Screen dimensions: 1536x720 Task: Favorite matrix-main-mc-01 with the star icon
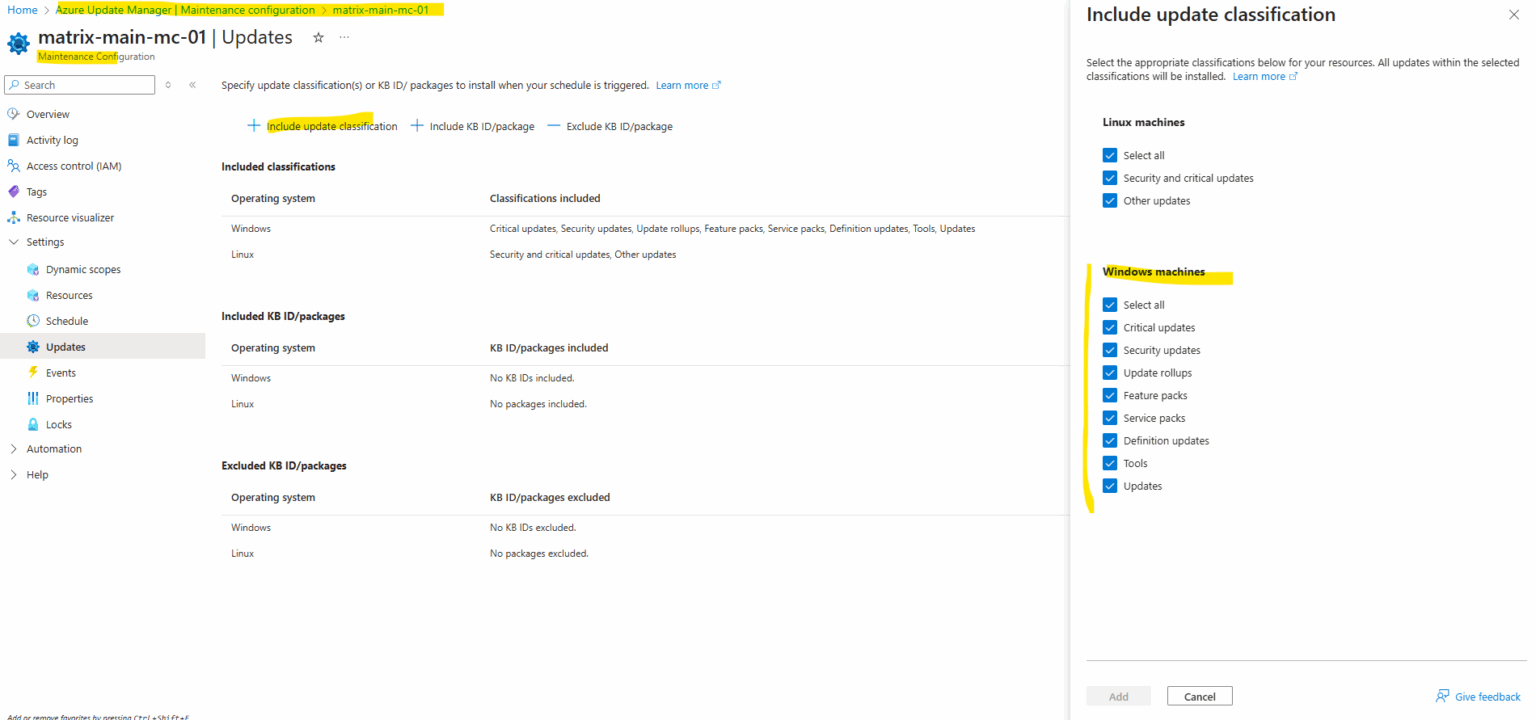pos(319,36)
